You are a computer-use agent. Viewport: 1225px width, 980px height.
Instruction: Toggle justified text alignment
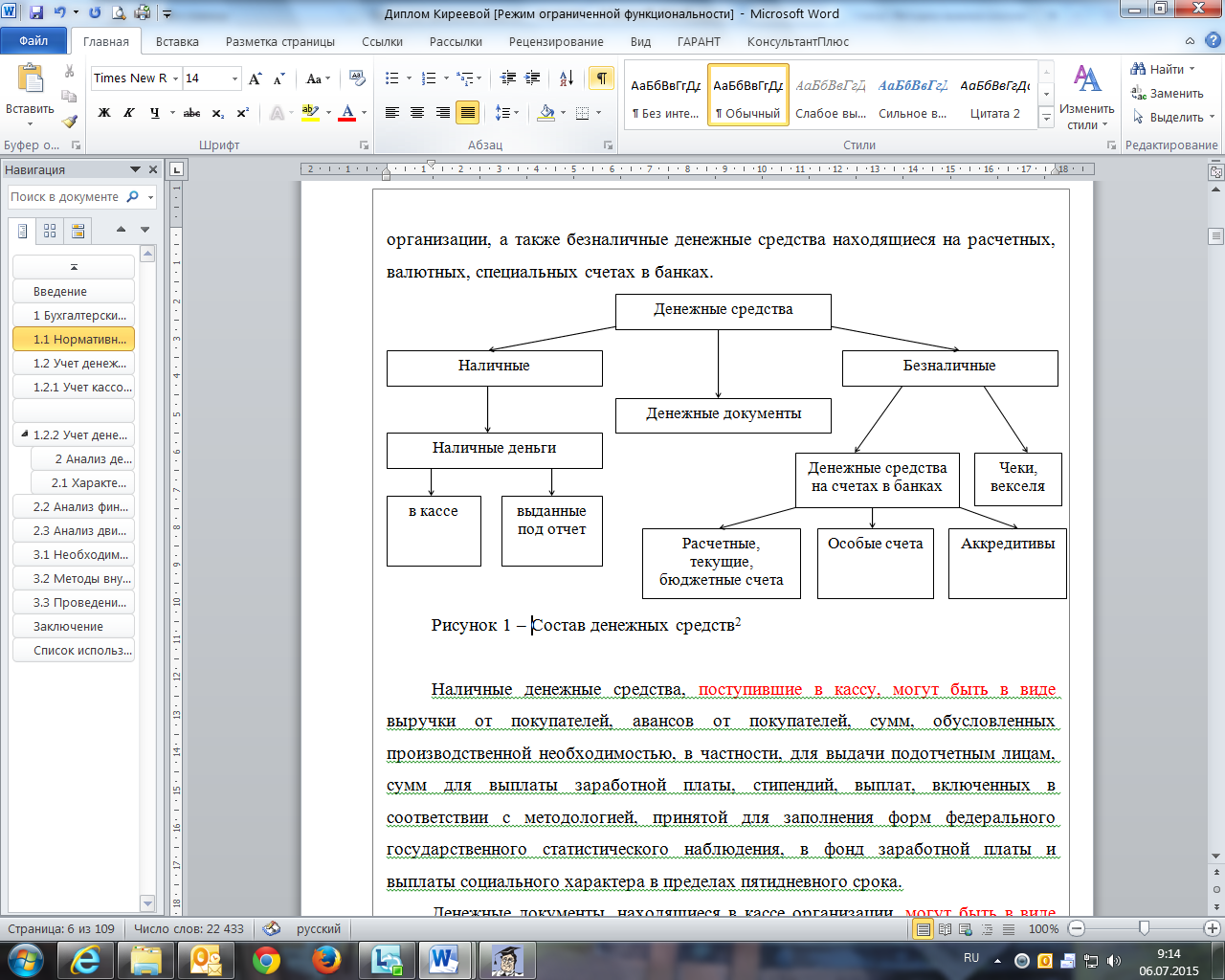pyautogui.click(x=467, y=113)
